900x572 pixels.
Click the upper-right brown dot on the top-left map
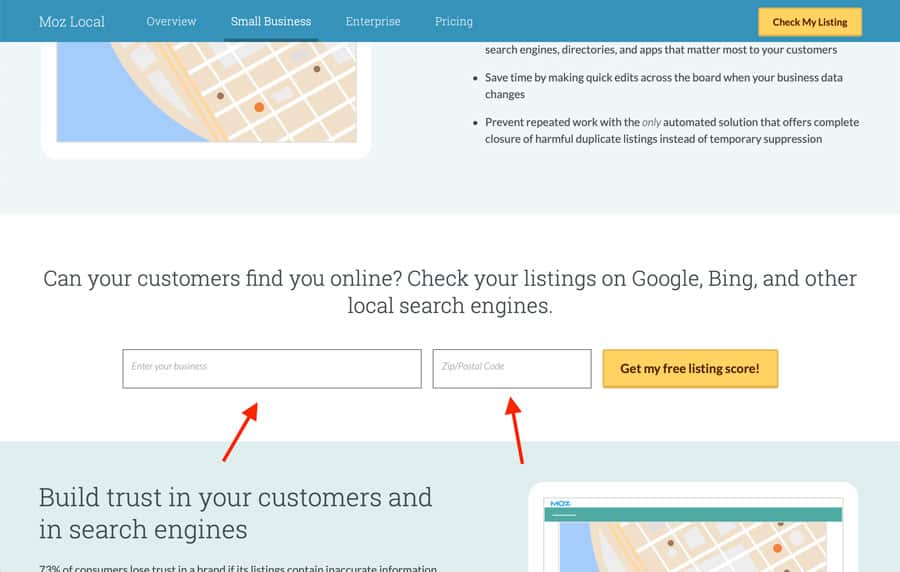click(317, 69)
